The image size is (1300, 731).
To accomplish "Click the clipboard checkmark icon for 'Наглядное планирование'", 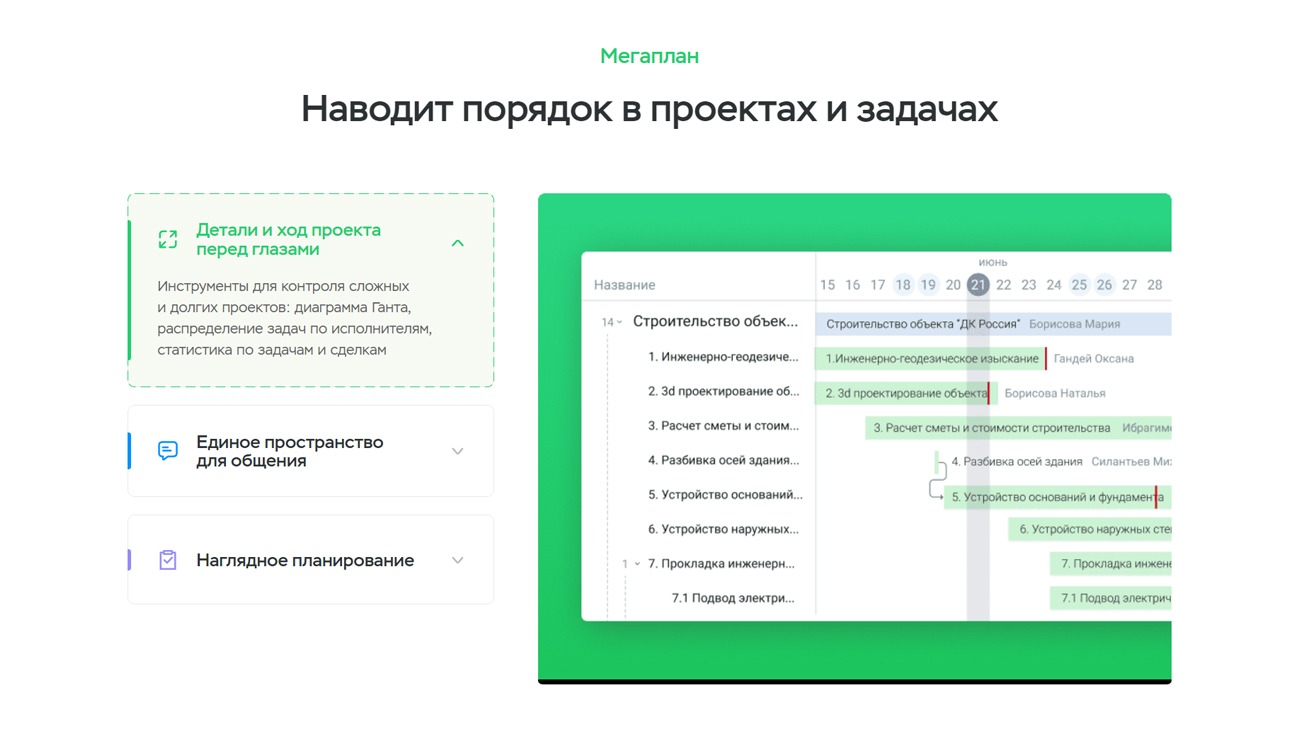I will pyautogui.click(x=168, y=560).
